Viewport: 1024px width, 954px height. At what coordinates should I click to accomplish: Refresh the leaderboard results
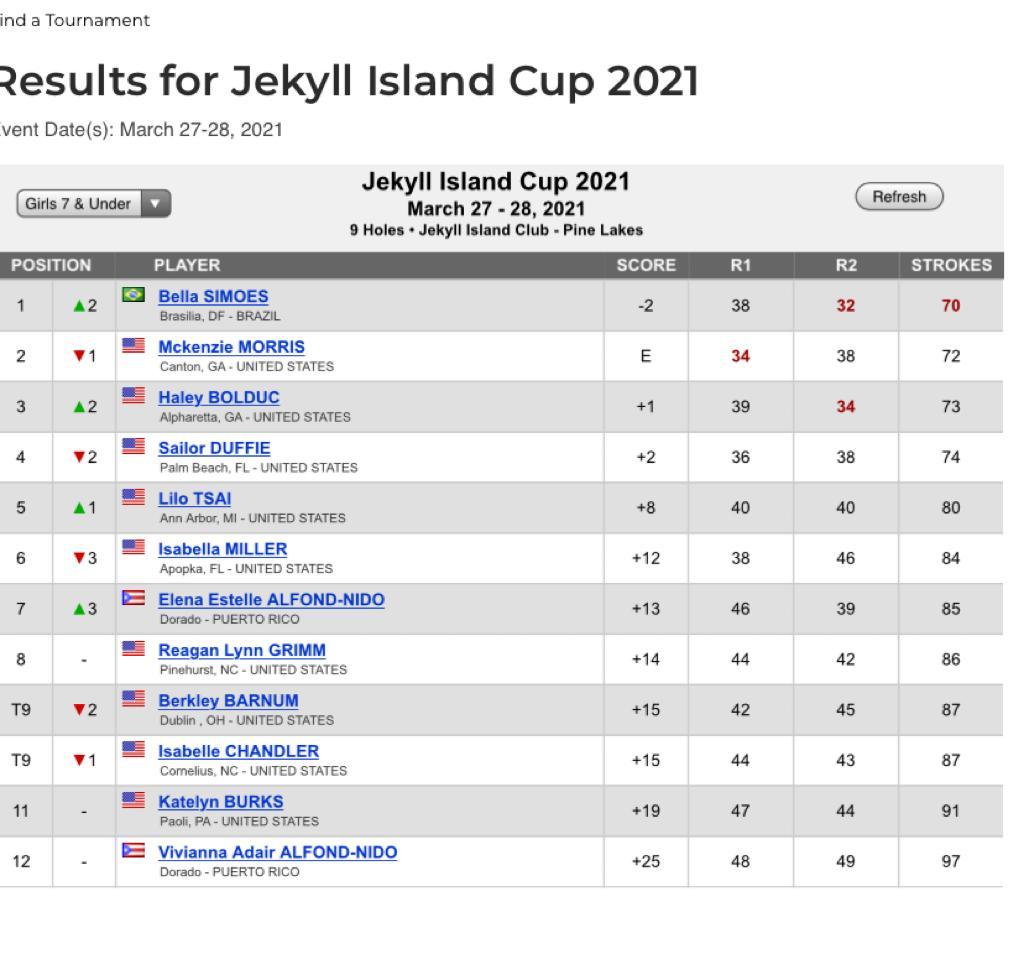899,197
